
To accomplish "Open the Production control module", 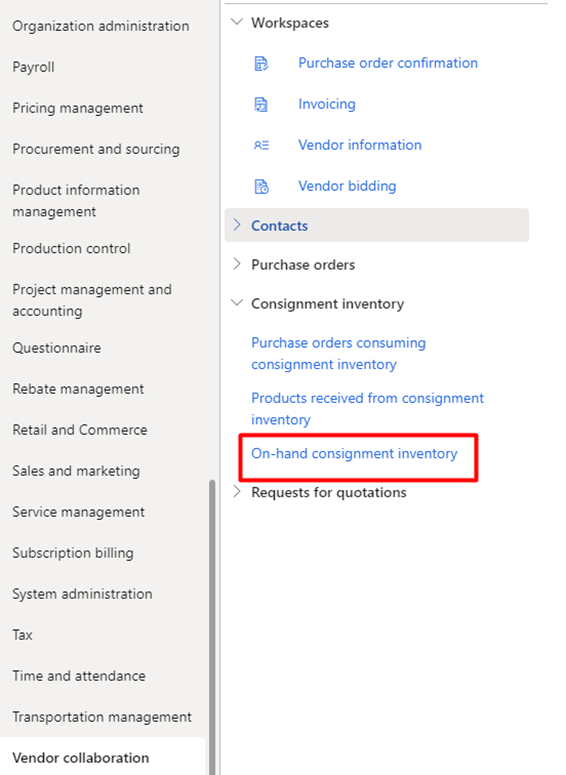I will pos(71,248).
